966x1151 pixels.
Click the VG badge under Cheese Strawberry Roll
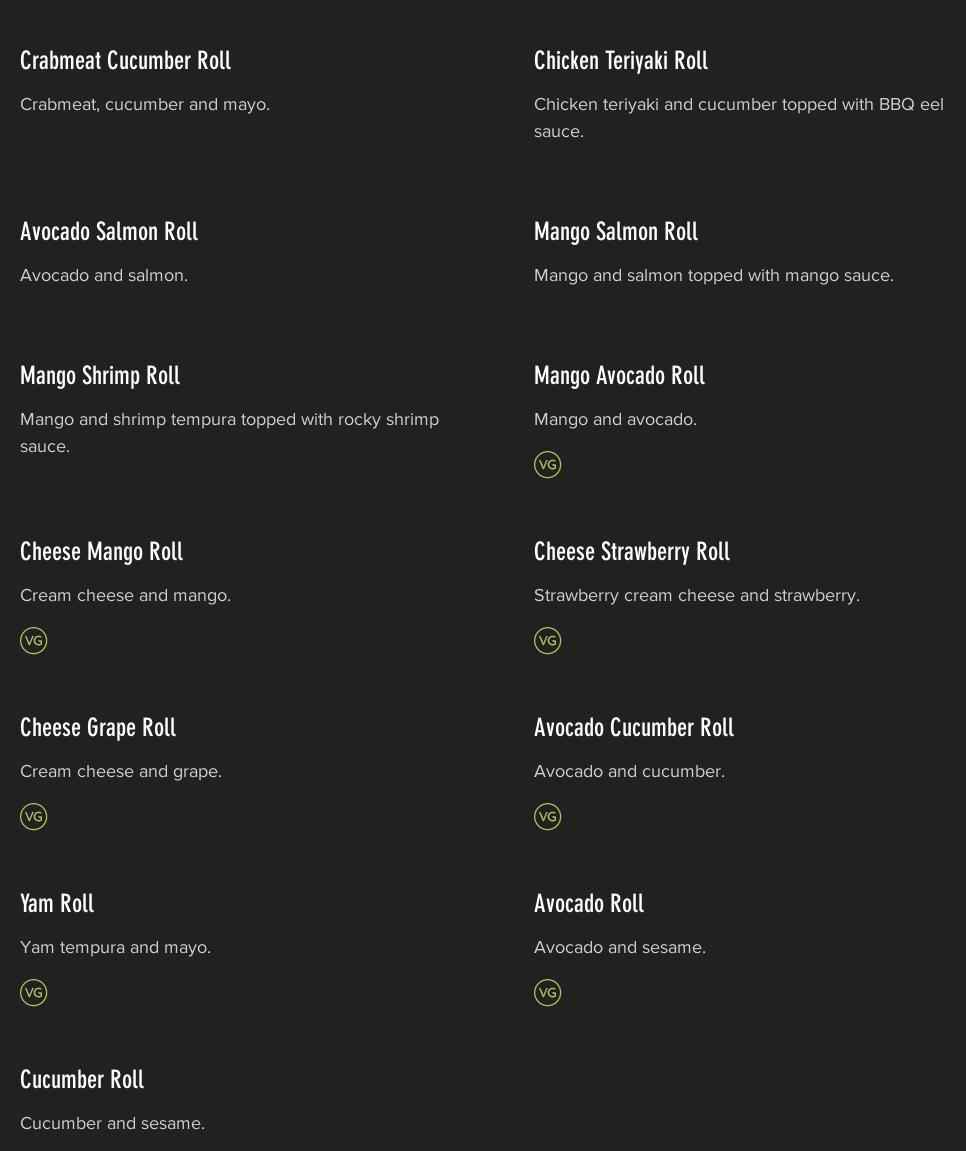[x=547, y=641]
